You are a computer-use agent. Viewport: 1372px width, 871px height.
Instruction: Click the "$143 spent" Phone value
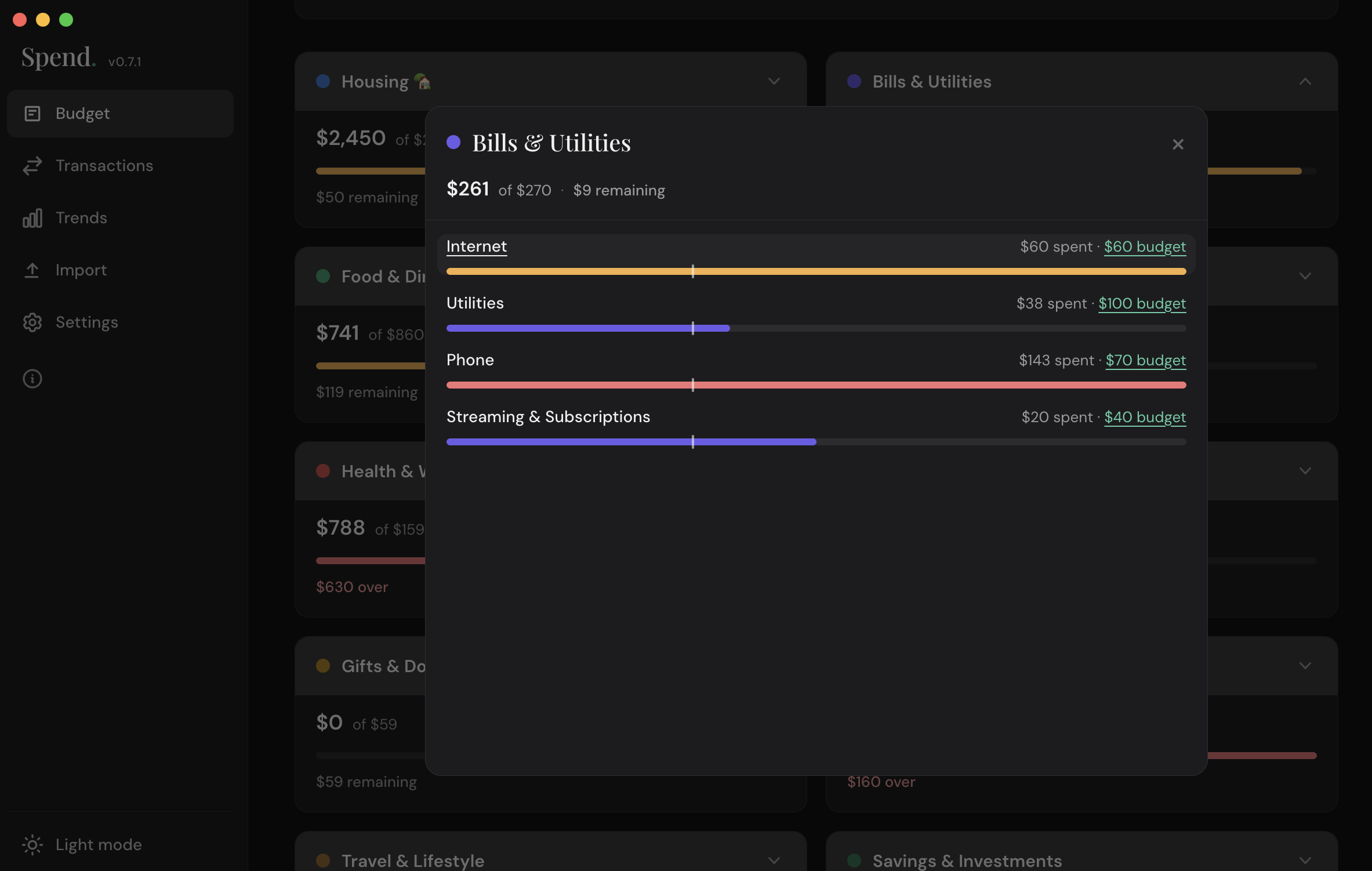coord(1057,360)
